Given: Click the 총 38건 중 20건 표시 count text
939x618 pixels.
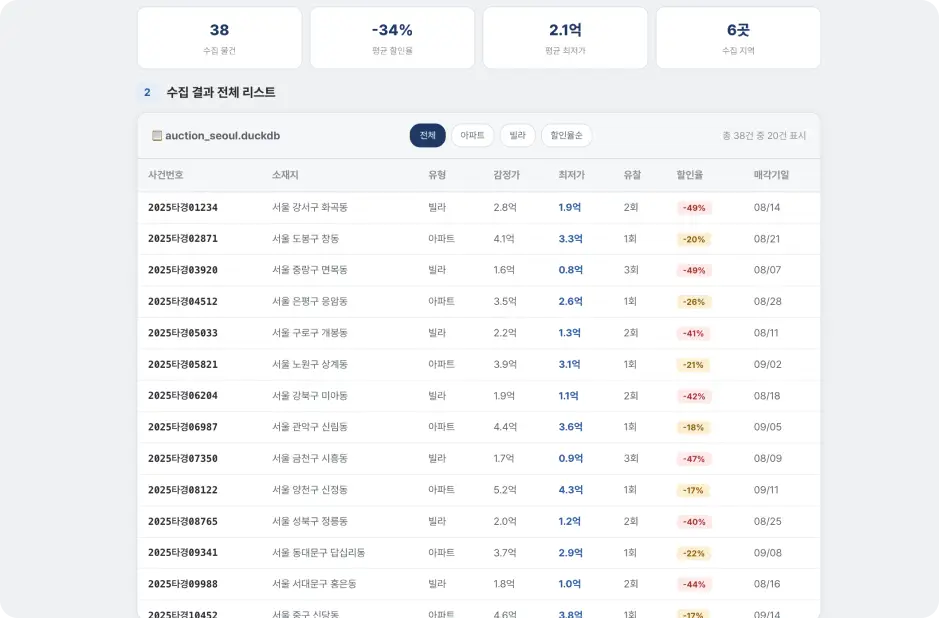Looking at the screenshot, I should point(764,136).
